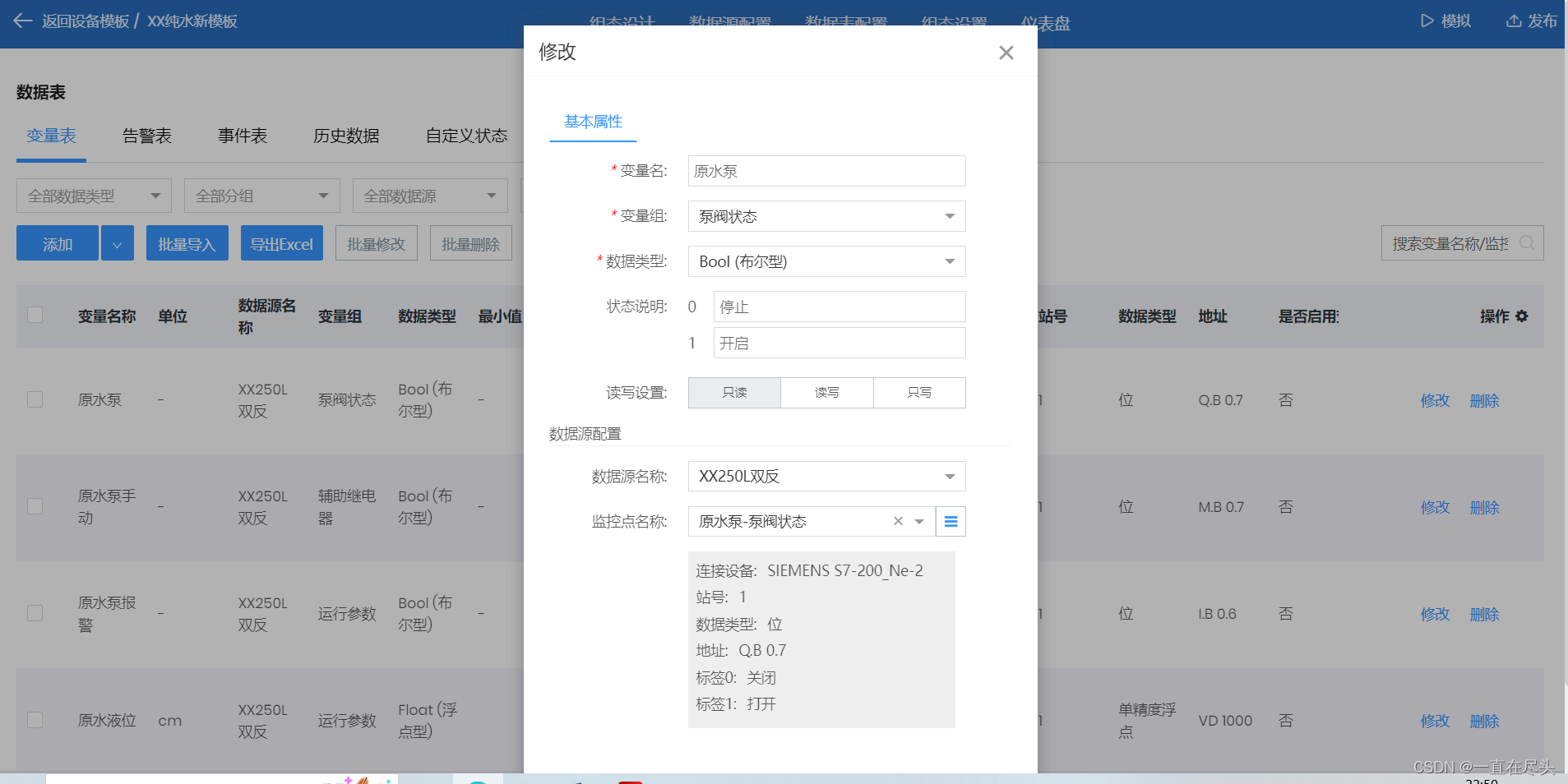Click the back arrow to return to device templates
Image resolution: width=1568 pixels, height=784 pixels.
click(x=23, y=21)
